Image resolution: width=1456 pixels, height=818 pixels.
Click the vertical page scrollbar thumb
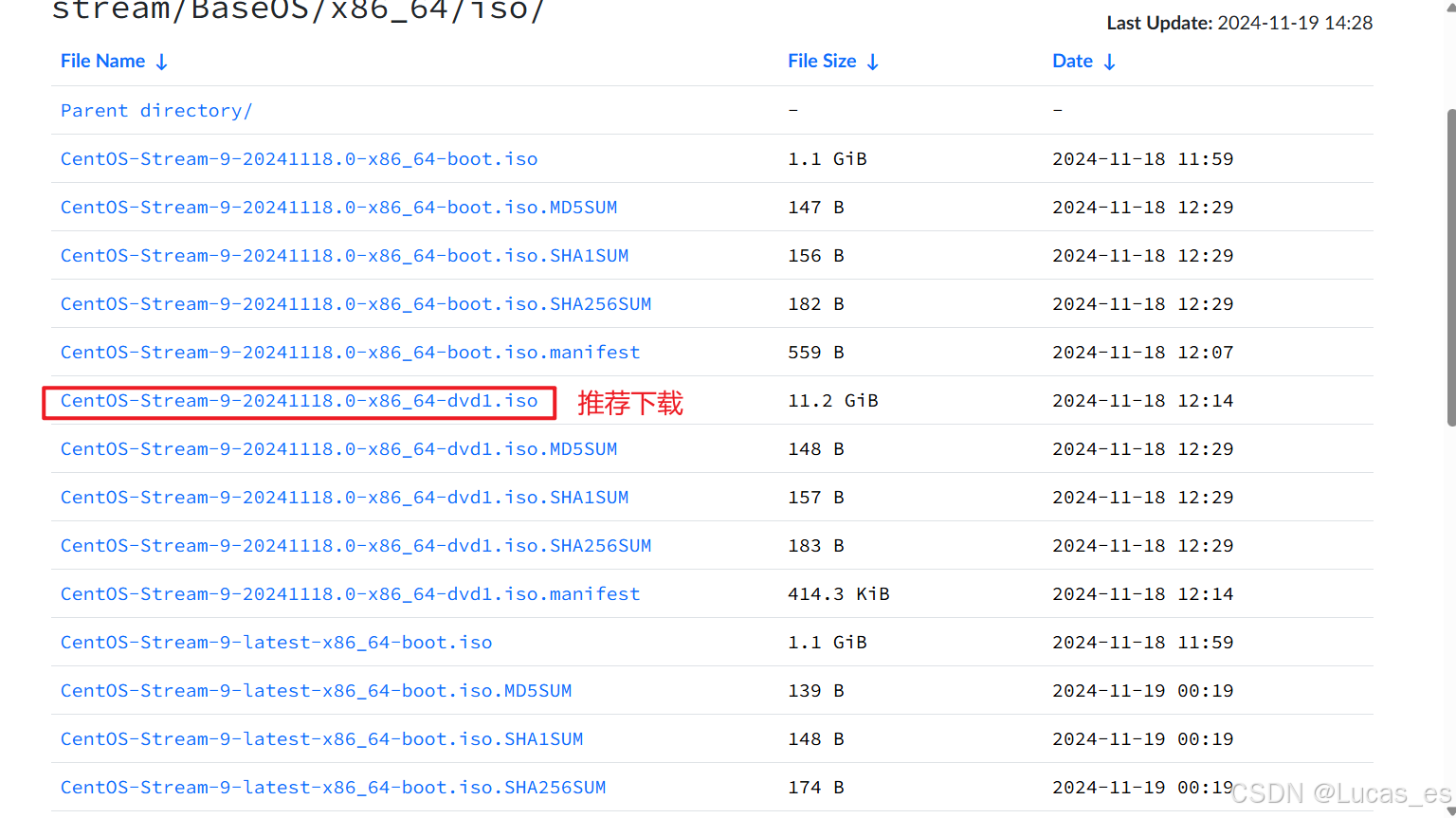1450,267
